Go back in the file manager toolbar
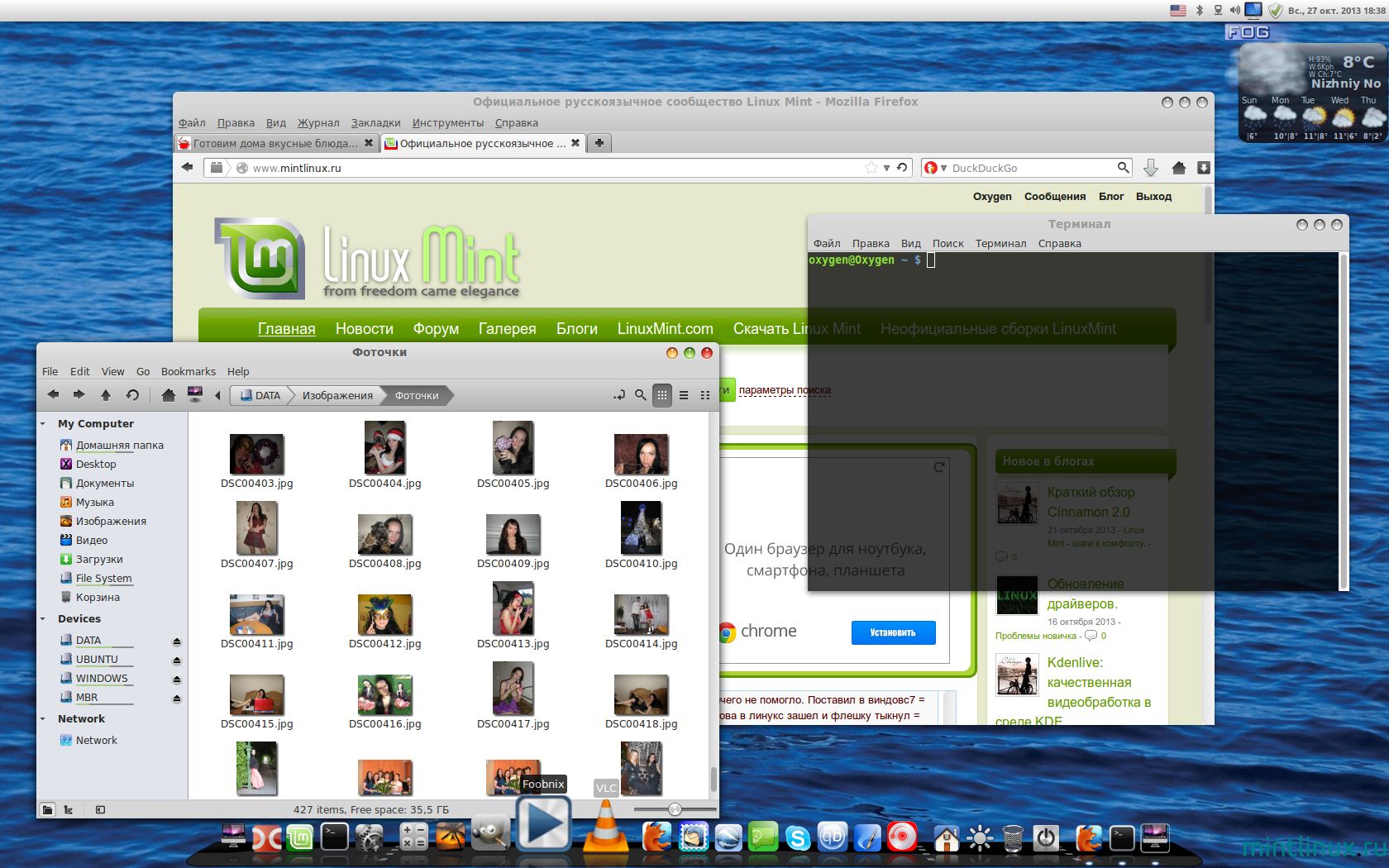Viewport: 1389px width, 868px height. [54, 395]
